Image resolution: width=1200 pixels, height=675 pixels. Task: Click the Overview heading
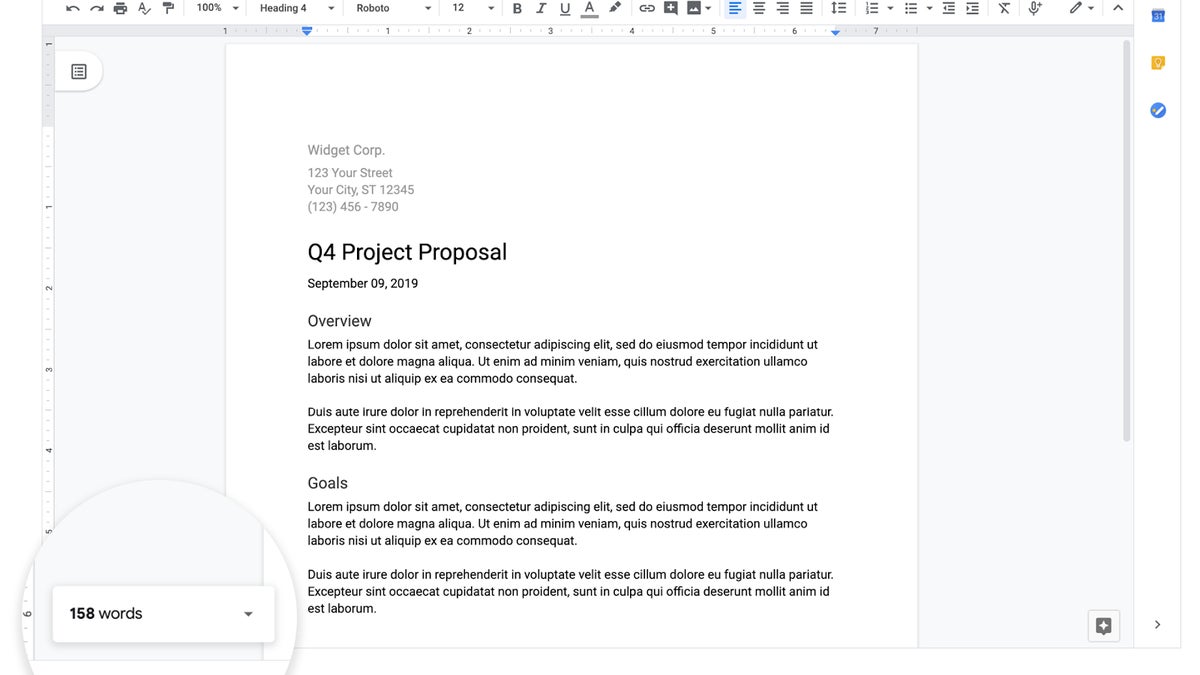pyautogui.click(x=339, y=321)
